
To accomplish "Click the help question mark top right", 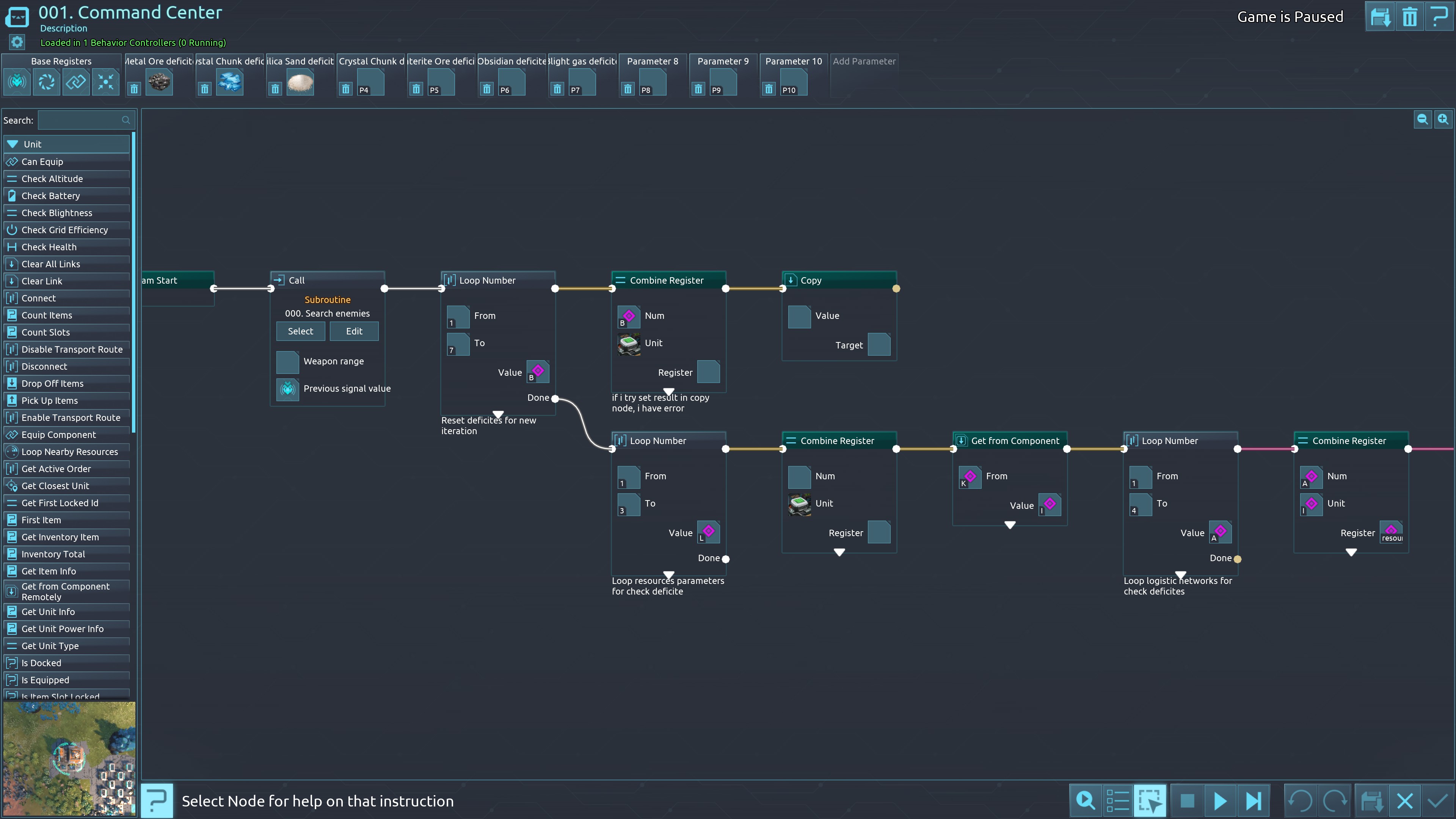I will pos(1439,17).
